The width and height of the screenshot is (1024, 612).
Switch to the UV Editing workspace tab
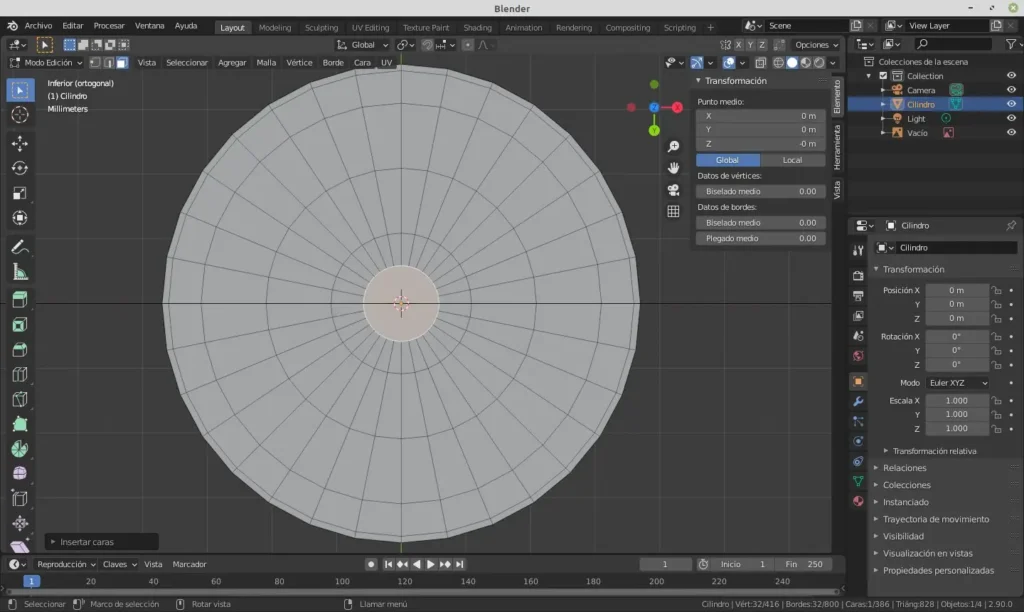click(370, 27)
